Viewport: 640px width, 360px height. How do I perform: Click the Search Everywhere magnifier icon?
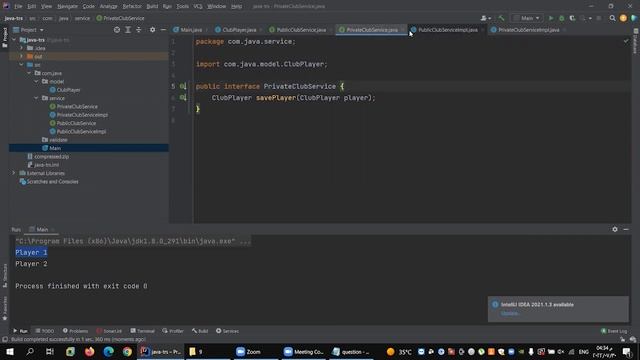612,18
